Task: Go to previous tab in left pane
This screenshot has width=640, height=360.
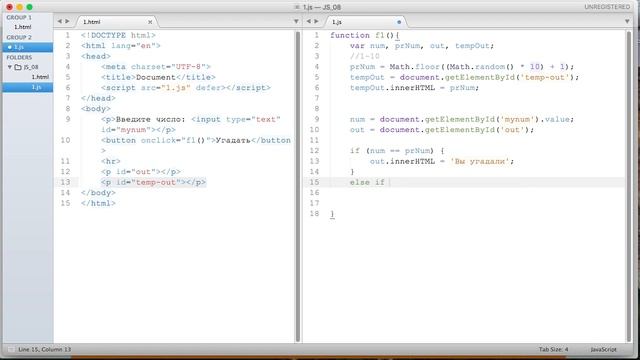Action: pos(60,21)
